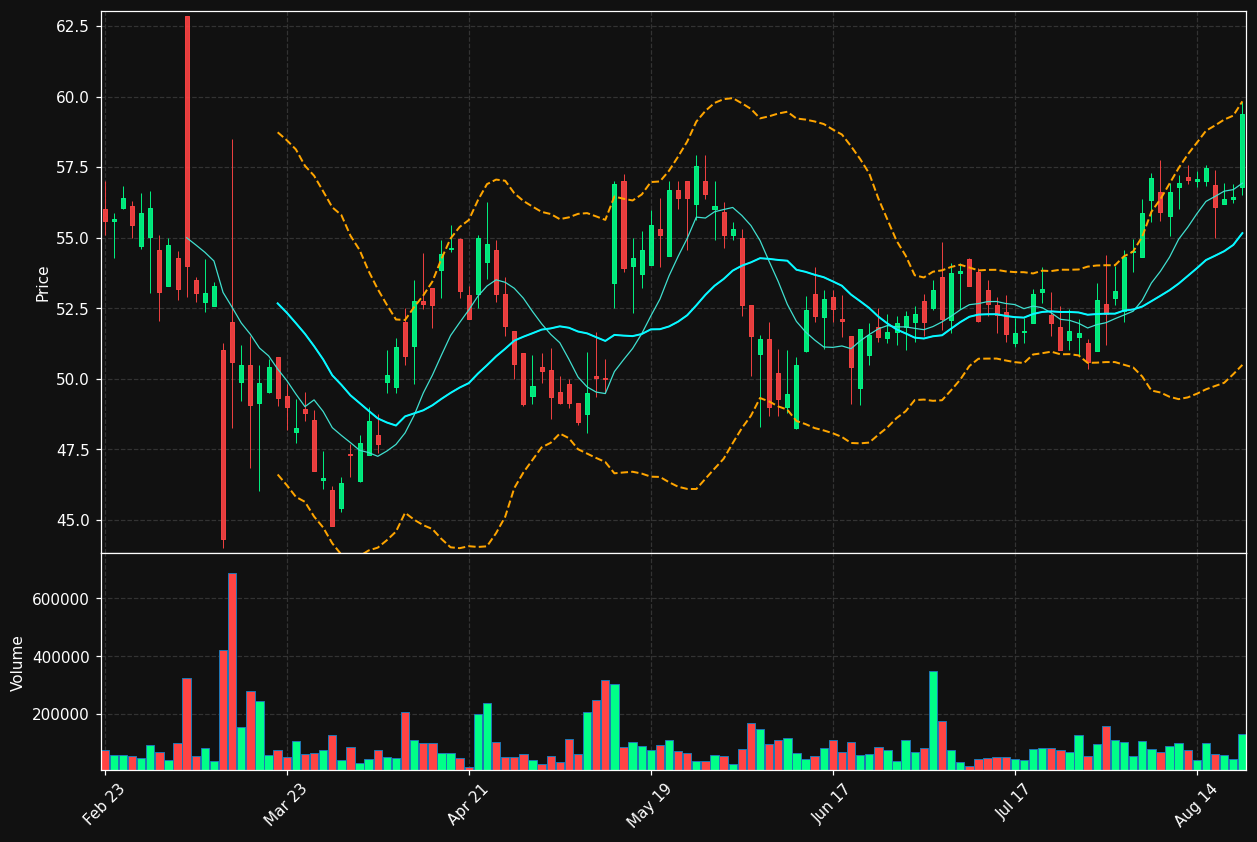Click the 57.5 price axis label

tap(73, 167)
